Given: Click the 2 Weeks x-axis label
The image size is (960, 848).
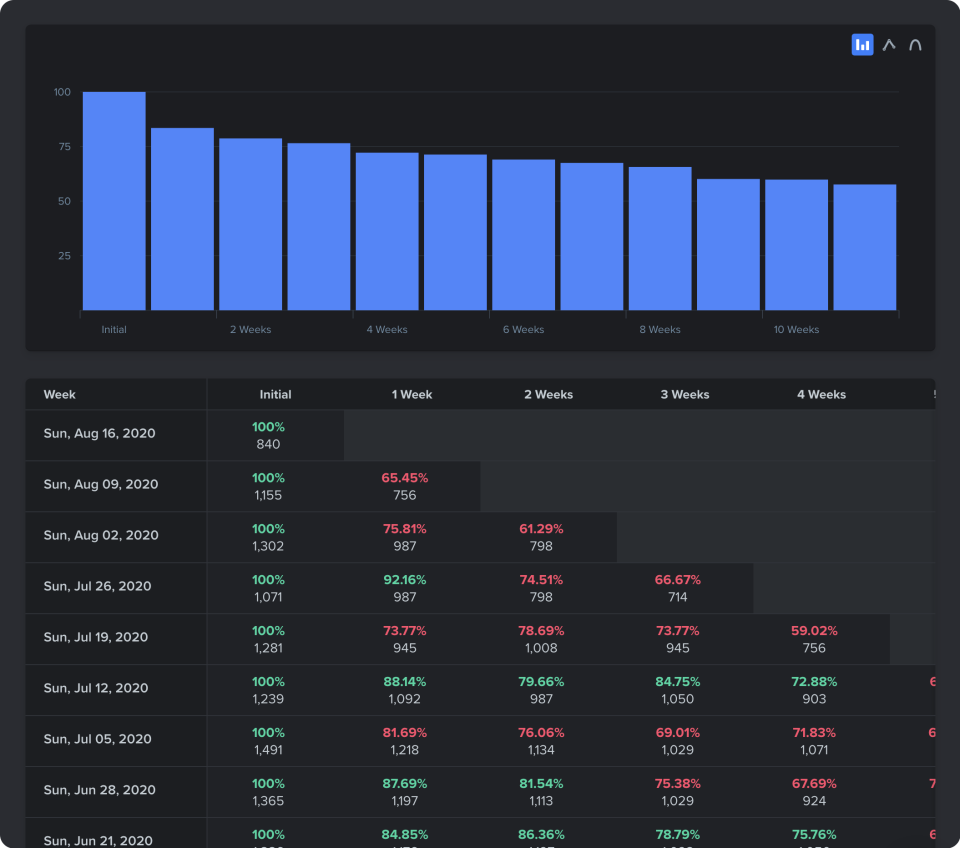Looking at the screenshot, I should 250,329.
